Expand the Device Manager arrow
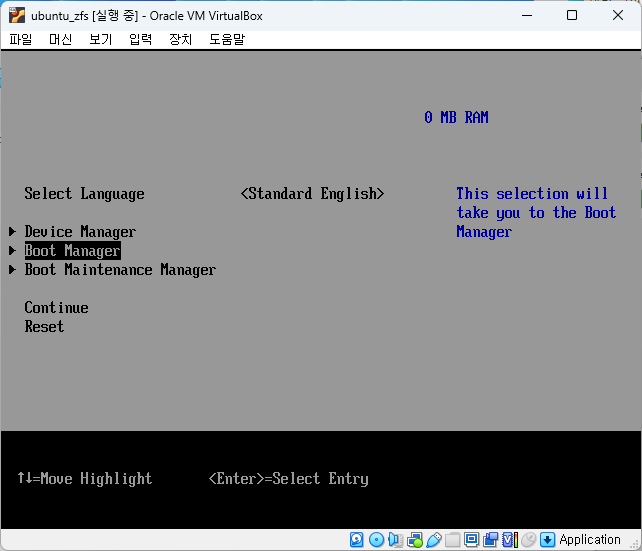 (13, 232)
